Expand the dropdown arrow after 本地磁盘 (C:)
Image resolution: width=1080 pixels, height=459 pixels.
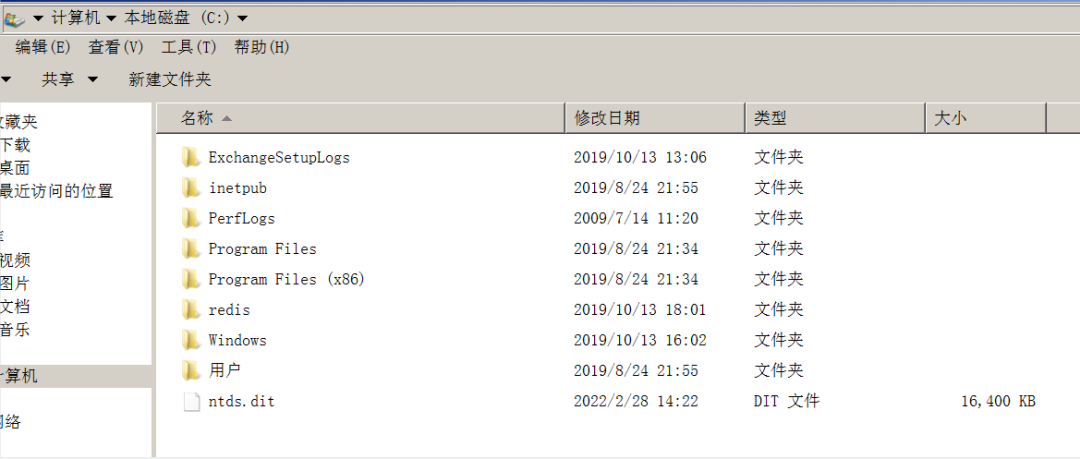pyautogui.click(x=242, y=19)
